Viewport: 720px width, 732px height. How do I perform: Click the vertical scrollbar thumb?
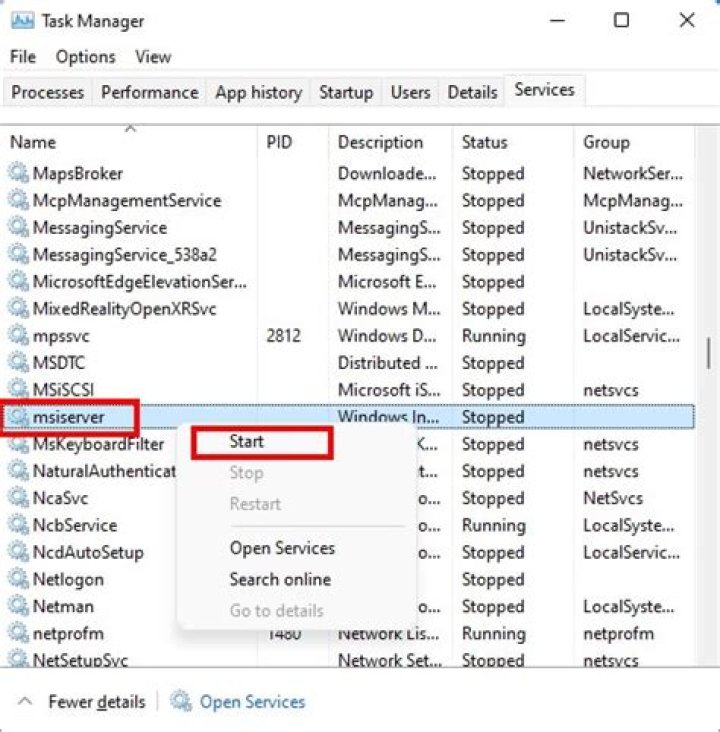tap(709, 353)
